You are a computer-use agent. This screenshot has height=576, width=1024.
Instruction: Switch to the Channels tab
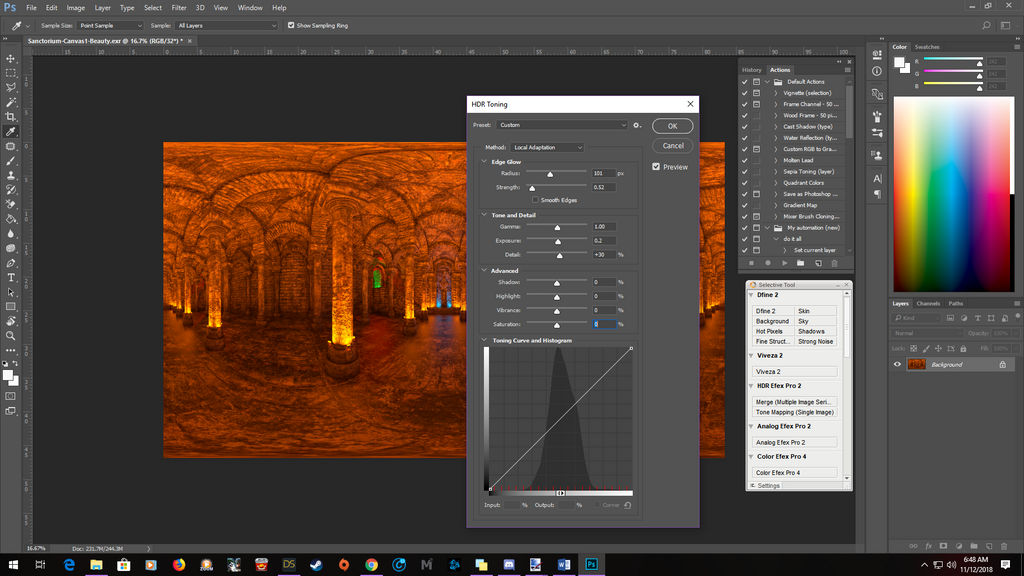pos(928,303)
